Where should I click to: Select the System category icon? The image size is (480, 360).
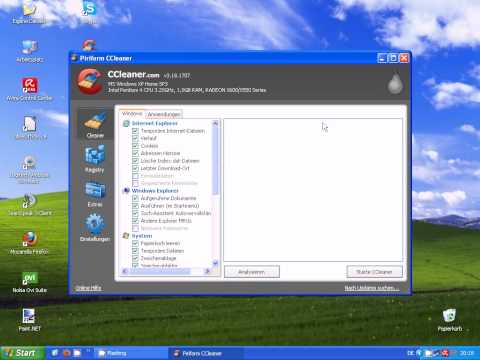point(126,236)
